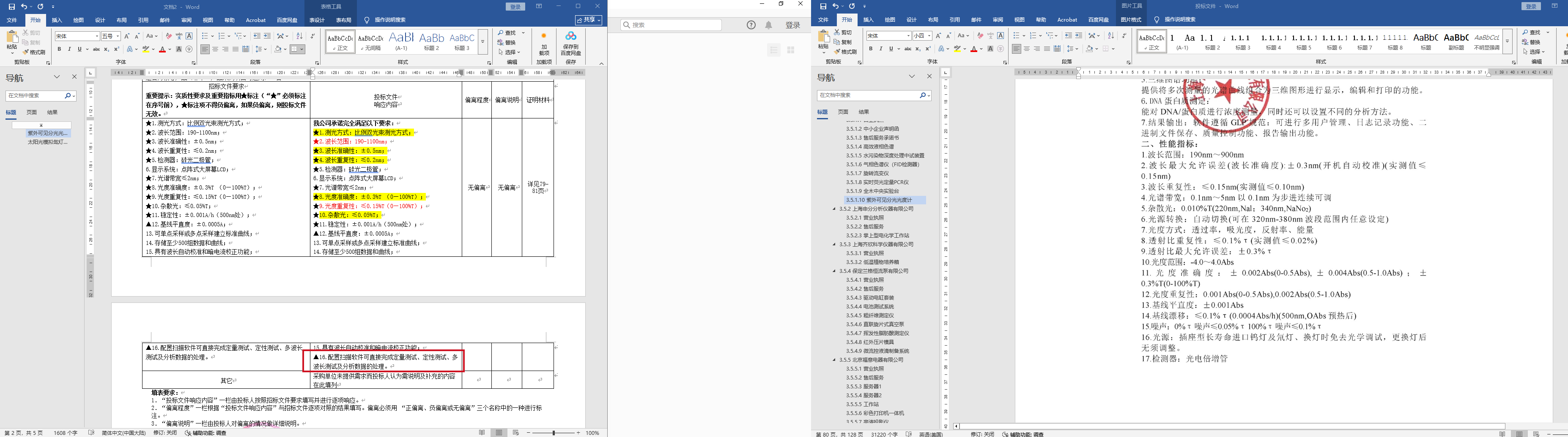This screenshot has width=1568, height=437.
Task: Open navigation pane options dropdown in left Word
Action: (57, 77)
